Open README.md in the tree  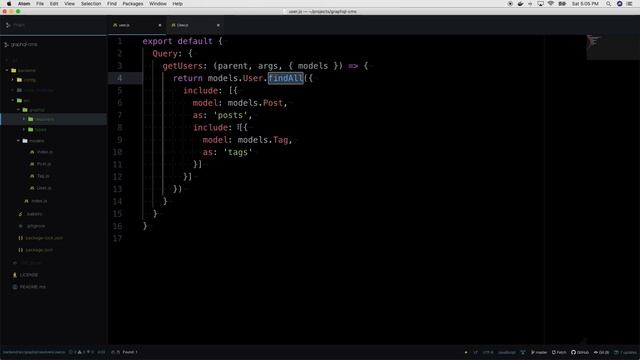point(33,287)
